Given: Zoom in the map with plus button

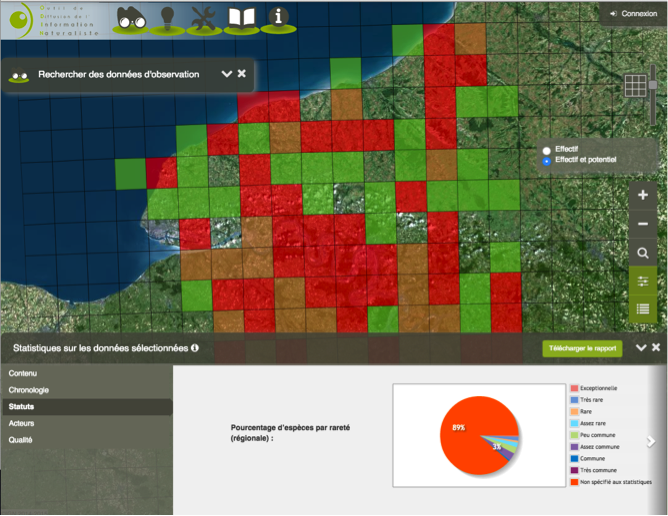Looking at the screenshot, I should pyautogui.click(x=643, y=195).
